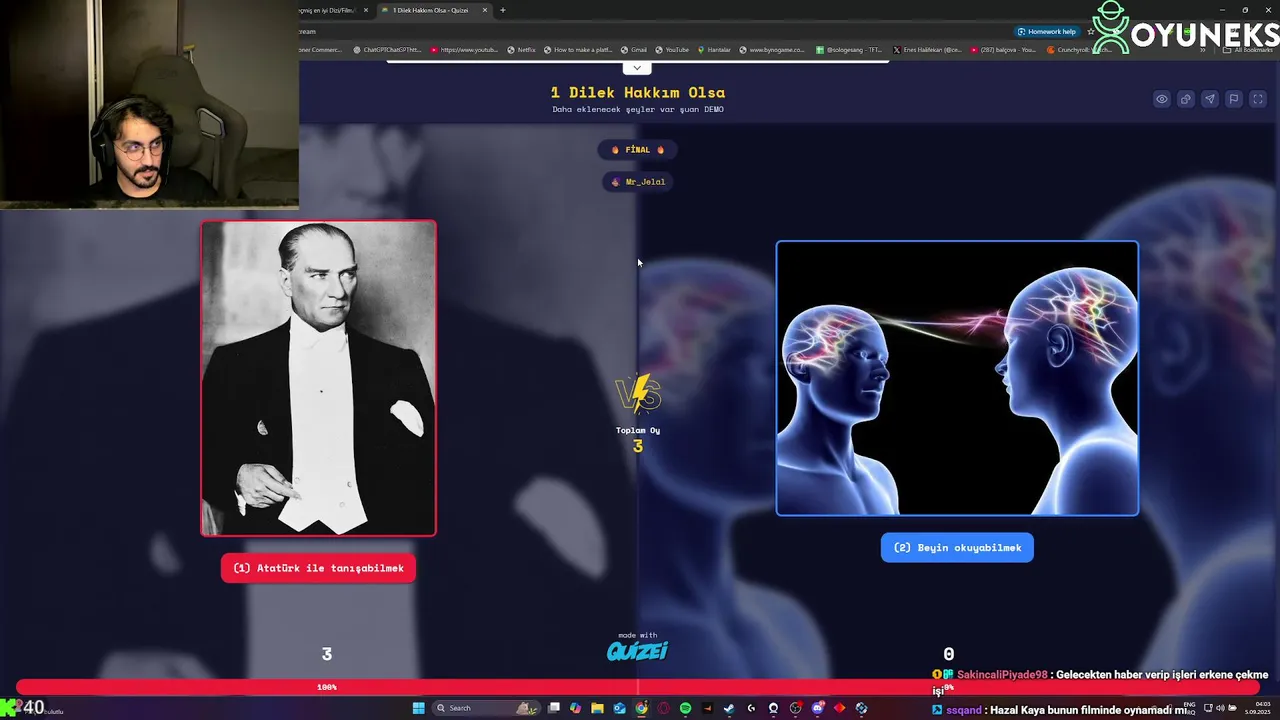Click the paper plane share icon
The image size is (1280, 720).
(1209, 99)
